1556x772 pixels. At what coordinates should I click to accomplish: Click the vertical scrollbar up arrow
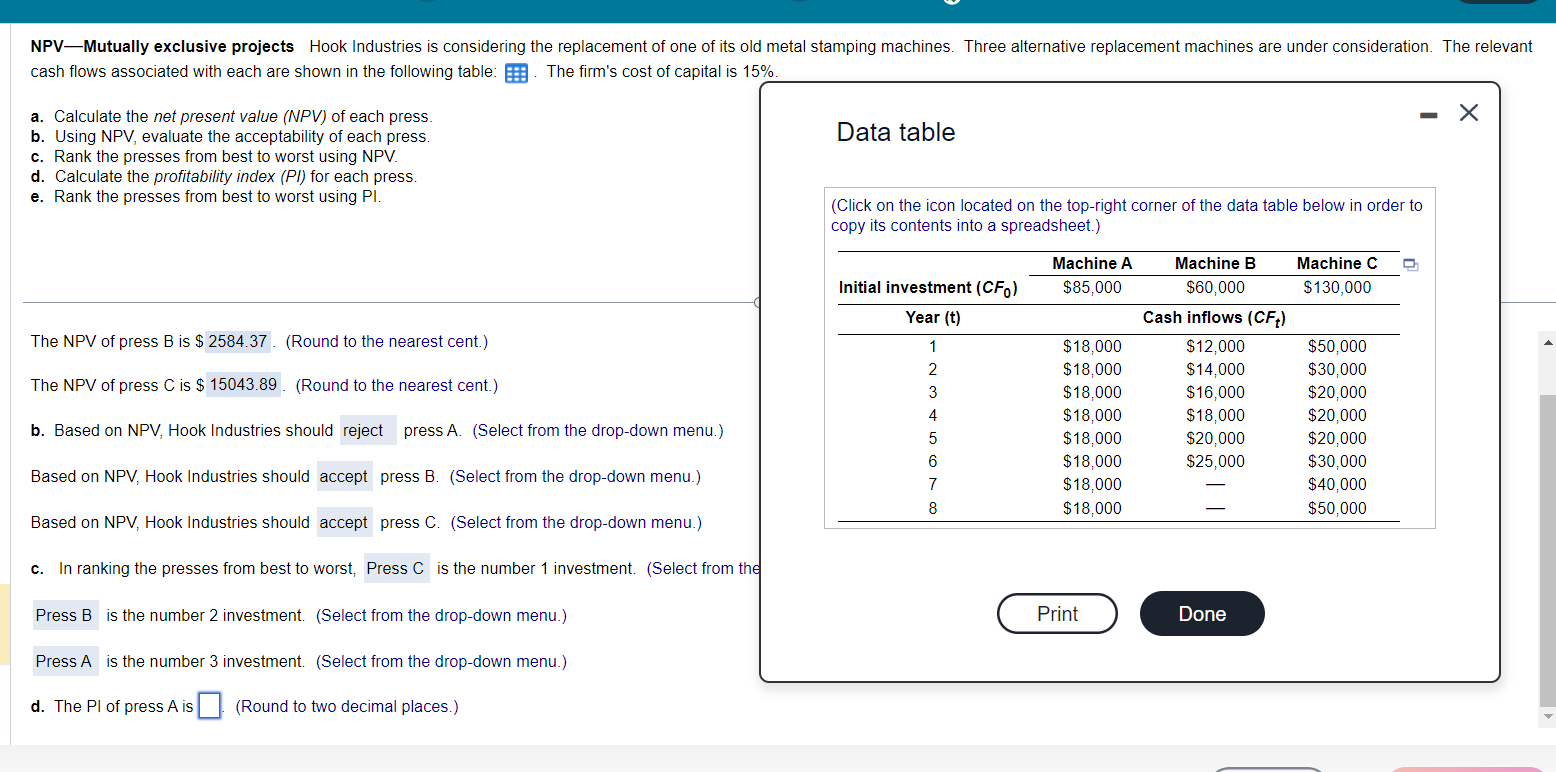click(x=1548, y=344)
